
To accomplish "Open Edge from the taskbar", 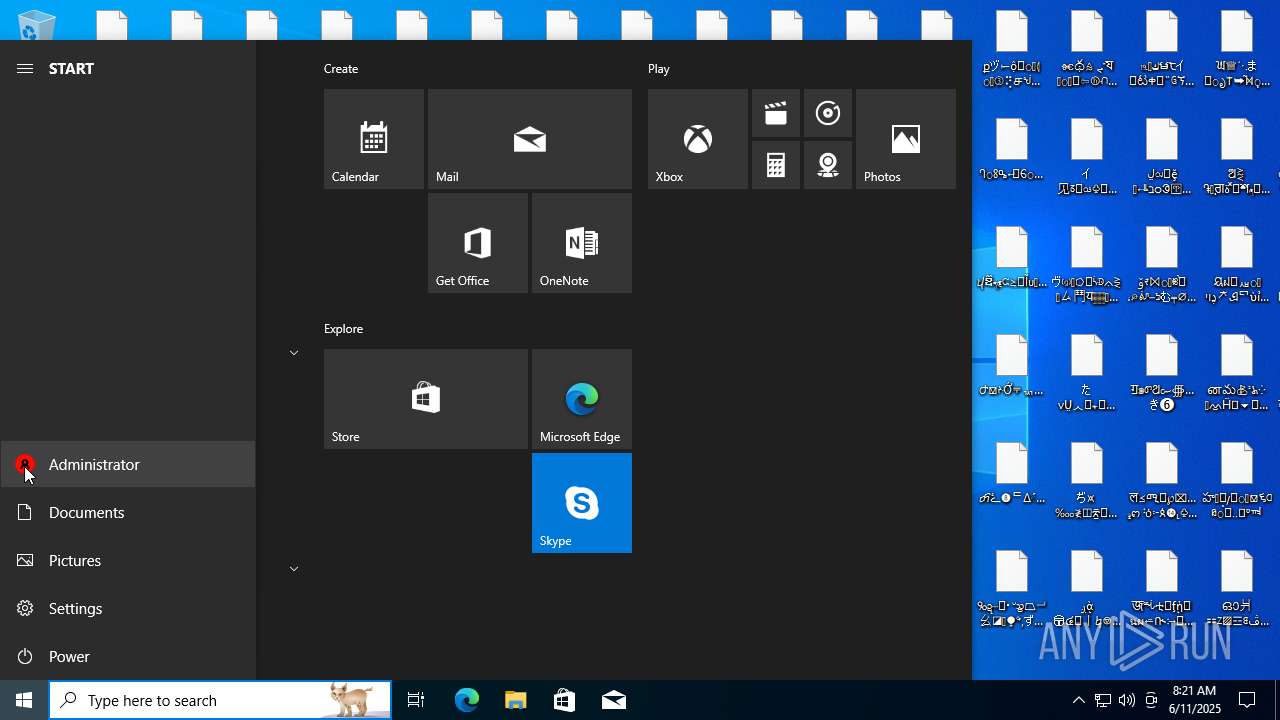I will click(467, 700).
